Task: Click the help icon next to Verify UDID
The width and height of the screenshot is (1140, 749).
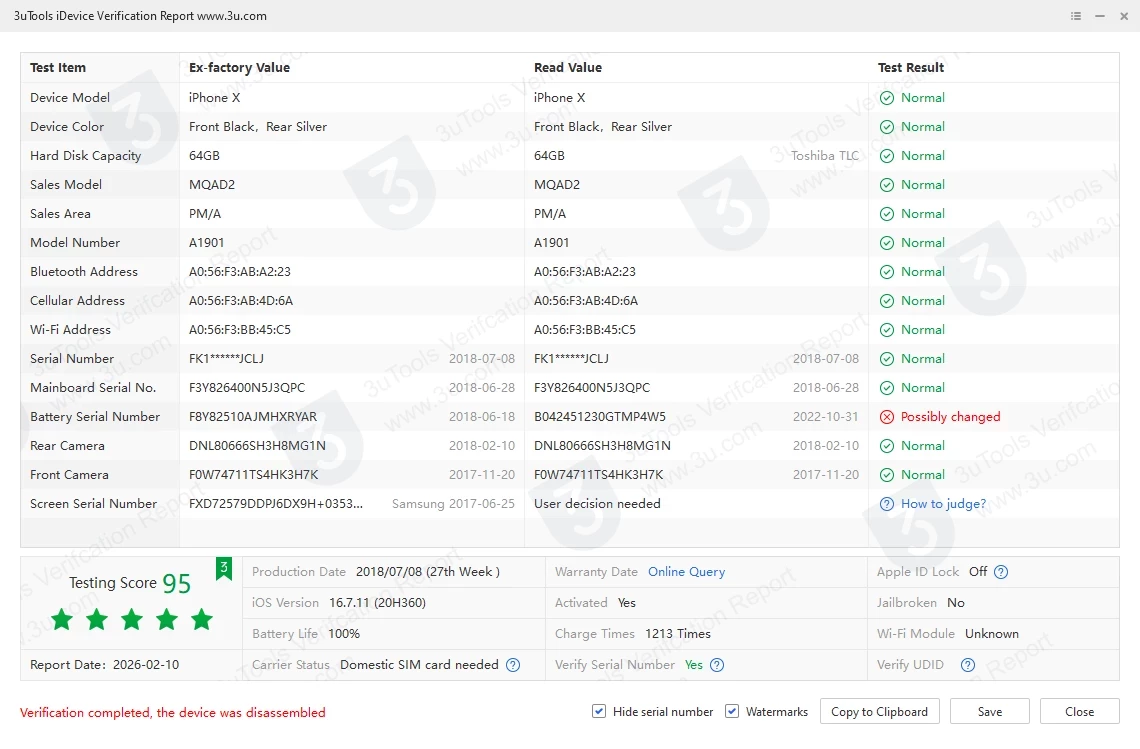Action: pos(967,665)
